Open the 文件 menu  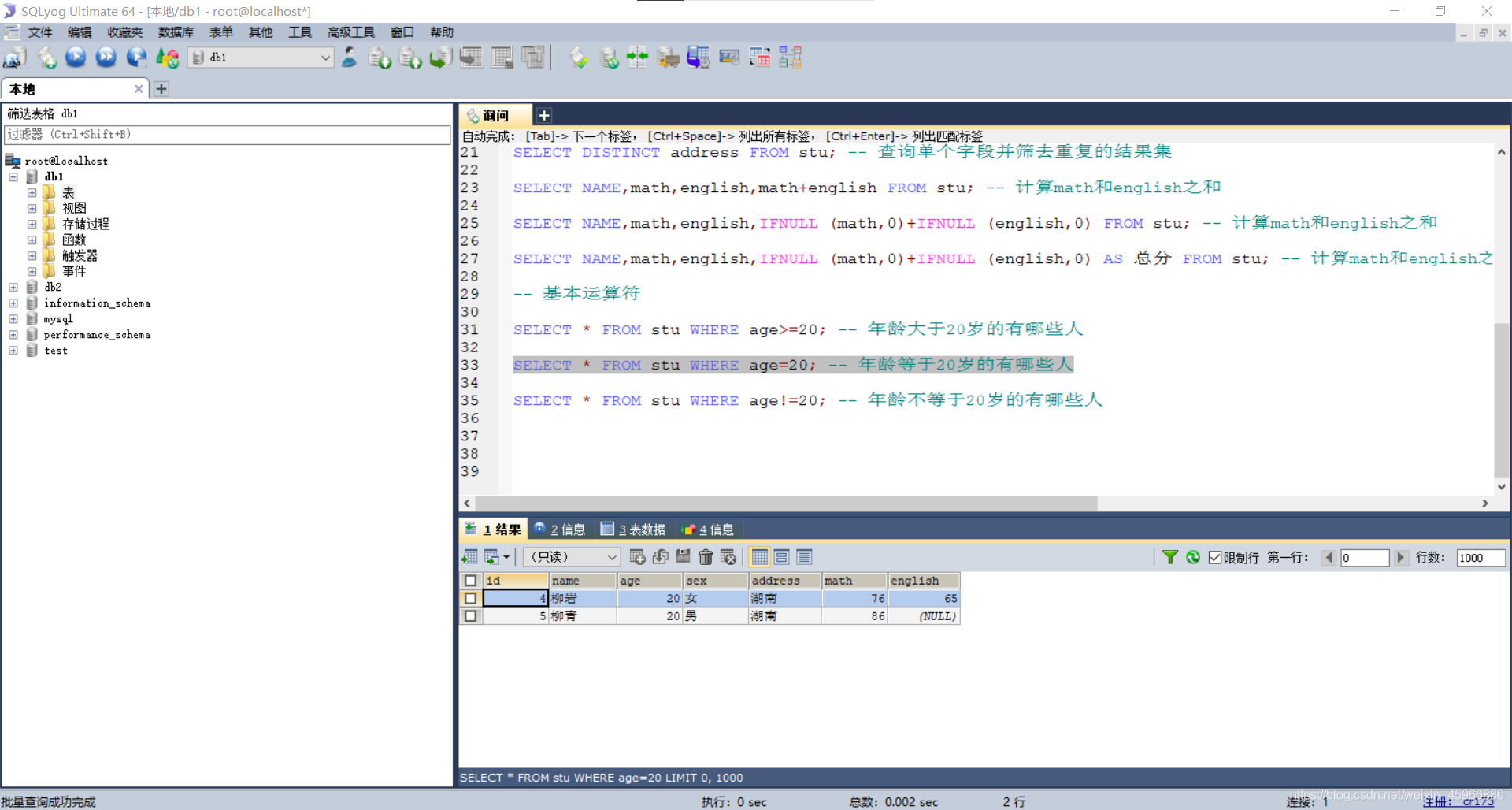[39, 32]
